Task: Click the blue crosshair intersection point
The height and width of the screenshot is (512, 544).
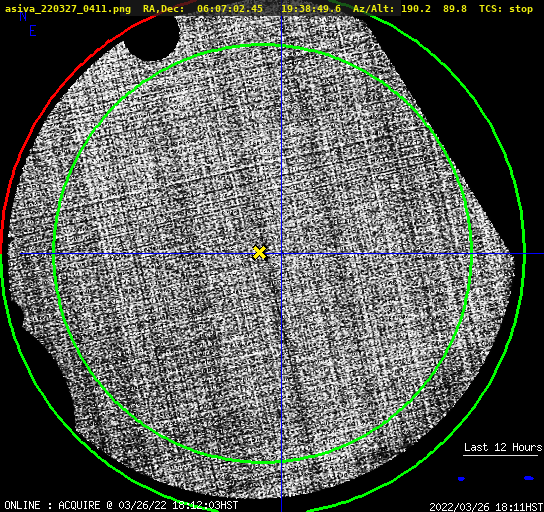Action: click(281, 254)
